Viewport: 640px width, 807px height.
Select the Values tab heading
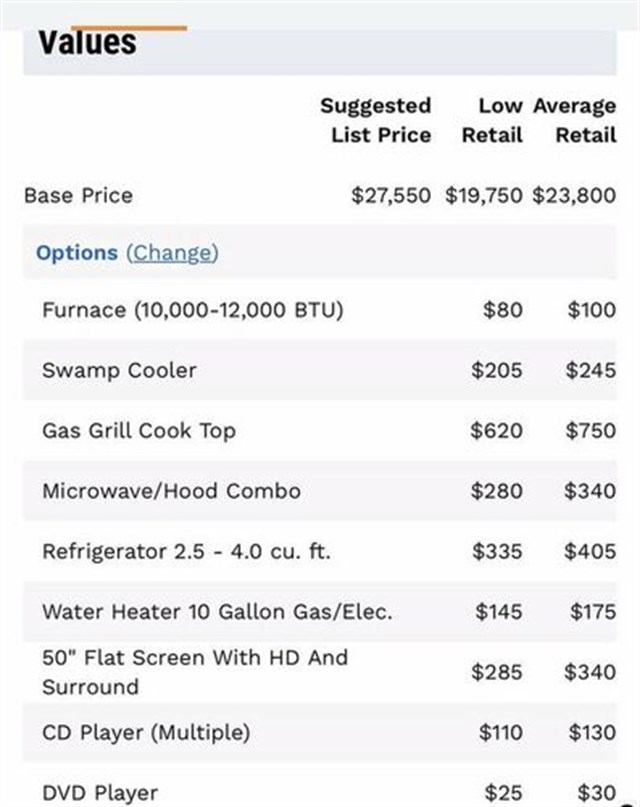tap(87, 43)
